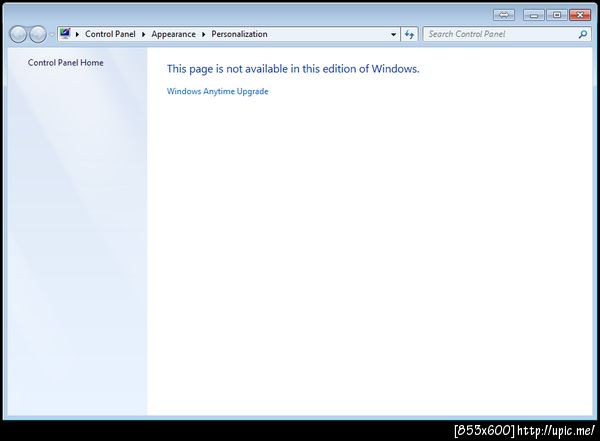Open Control Panel Home link
Screen dimensions: 600x441
(65, 63)
